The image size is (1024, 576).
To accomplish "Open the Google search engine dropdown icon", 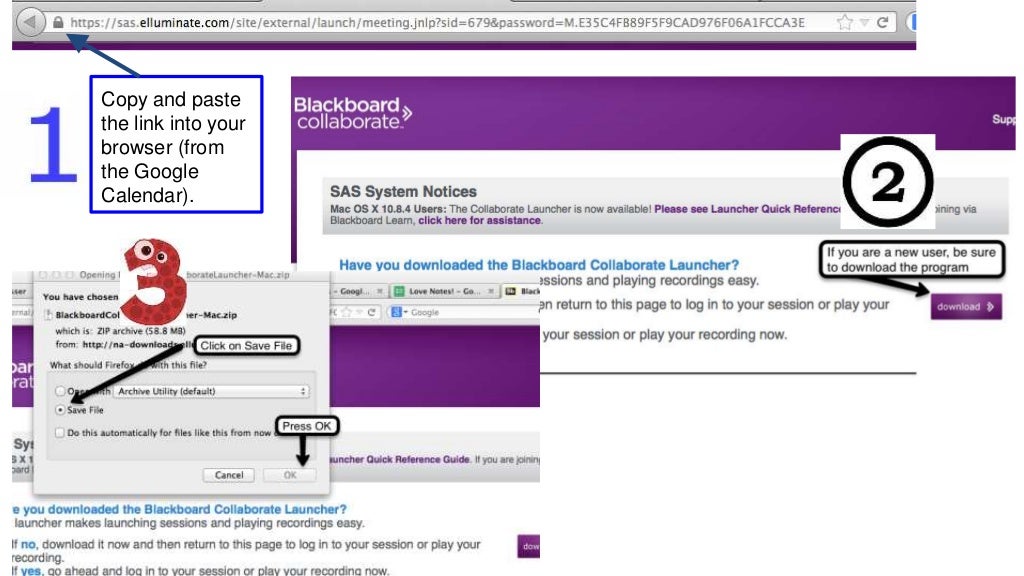I will (x=398, y=312).
